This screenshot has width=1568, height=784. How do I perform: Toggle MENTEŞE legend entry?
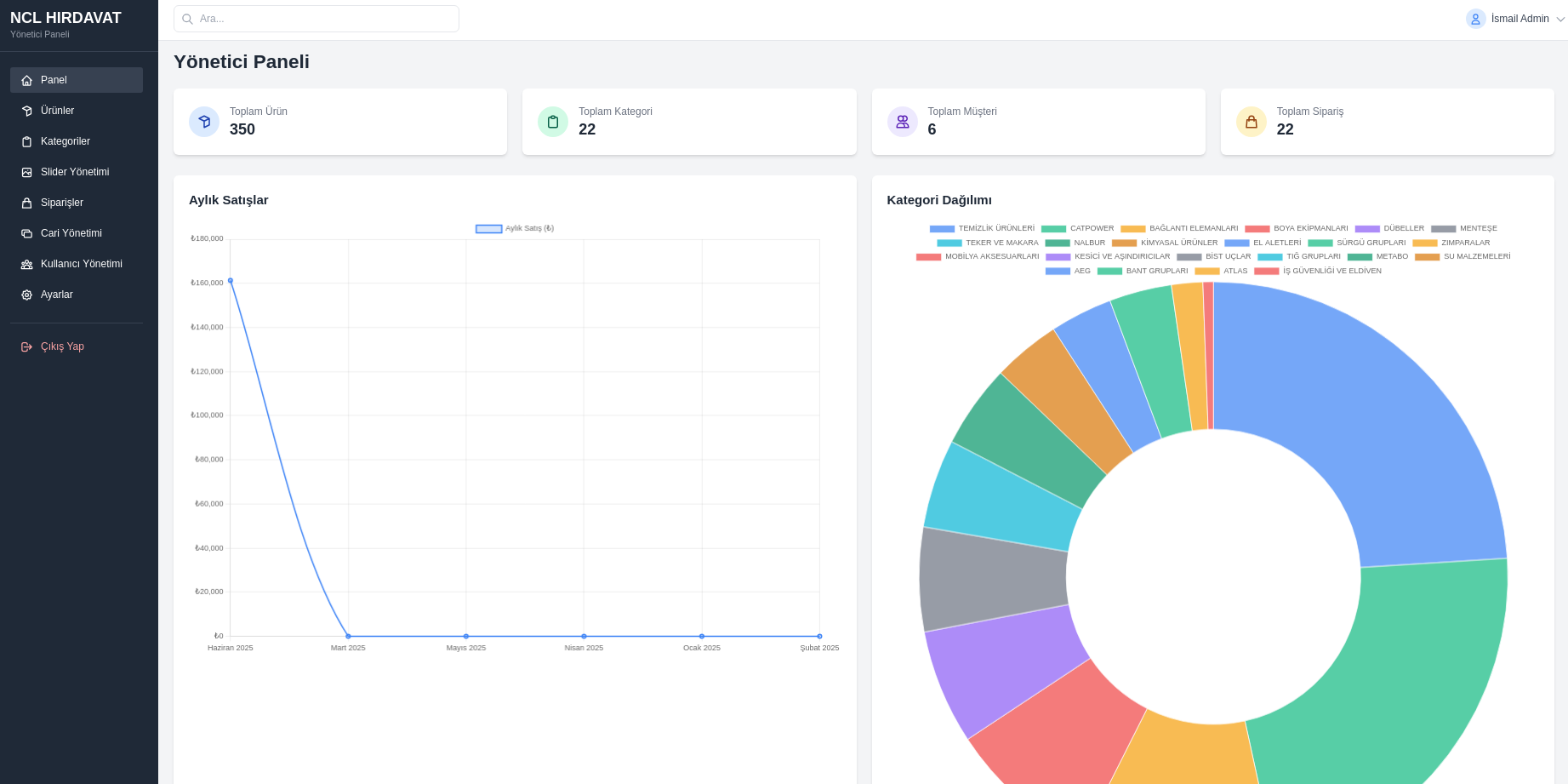click(1464, 228)
